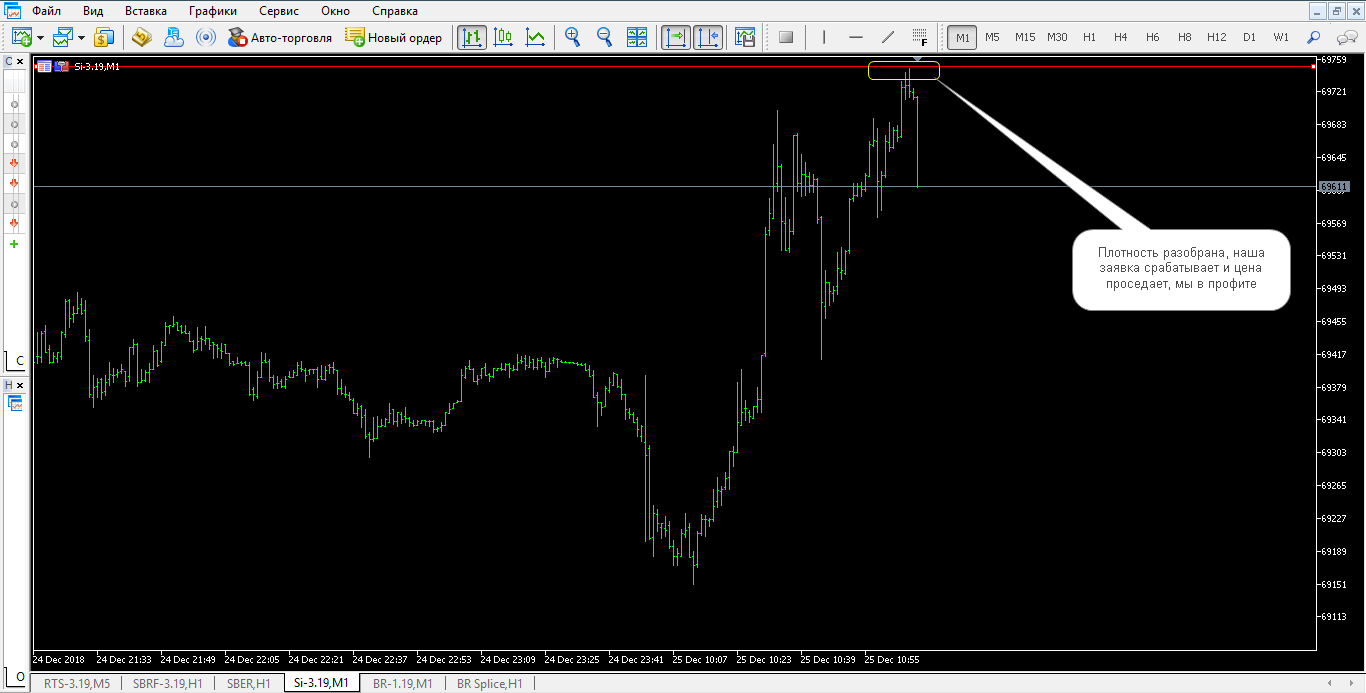Switch to H8 timeframe
Screen dimensions: 1366x693
click(1185, 37)
